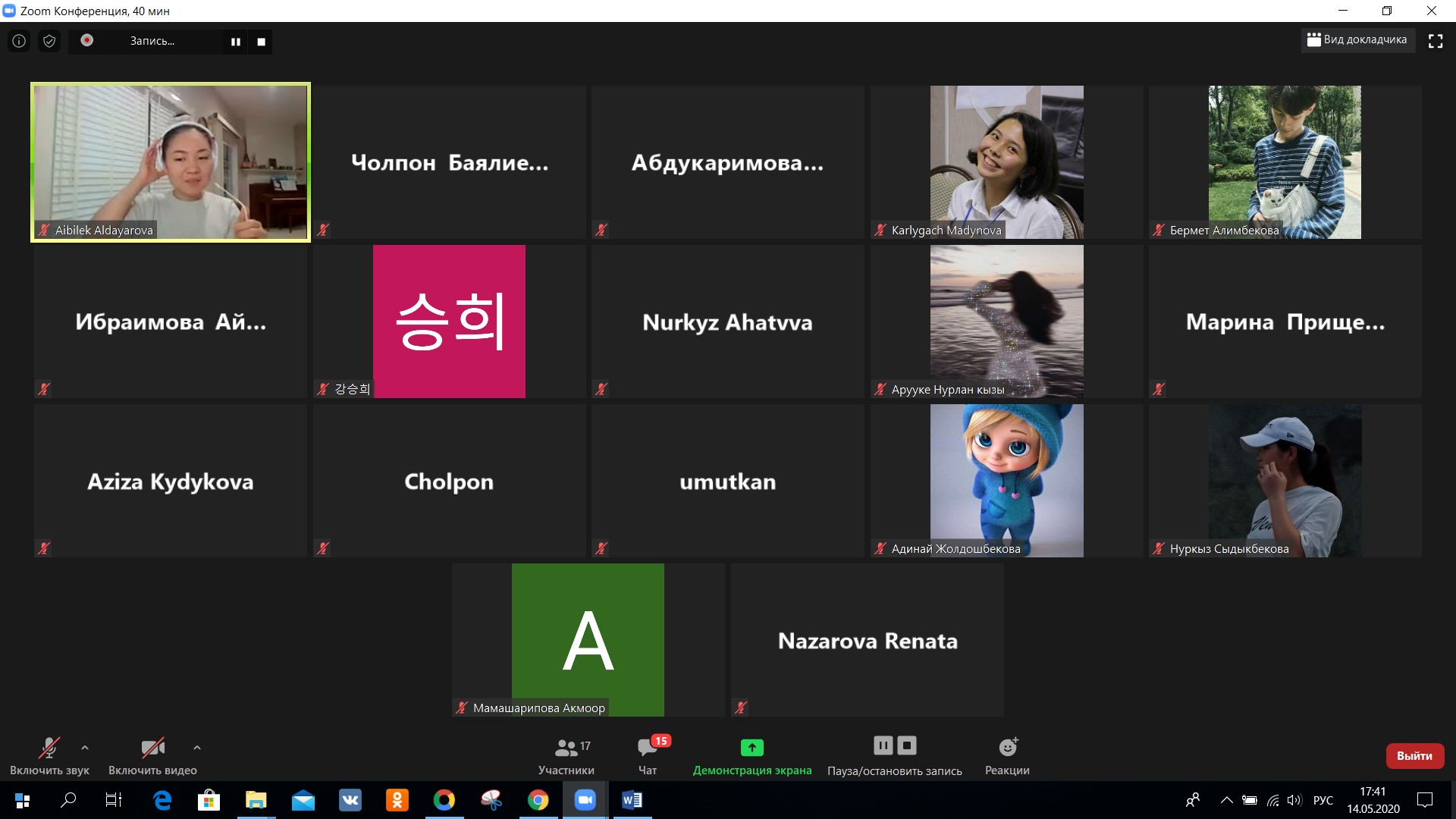Turn on camera with Включить видео

click(x=152, y=756)
